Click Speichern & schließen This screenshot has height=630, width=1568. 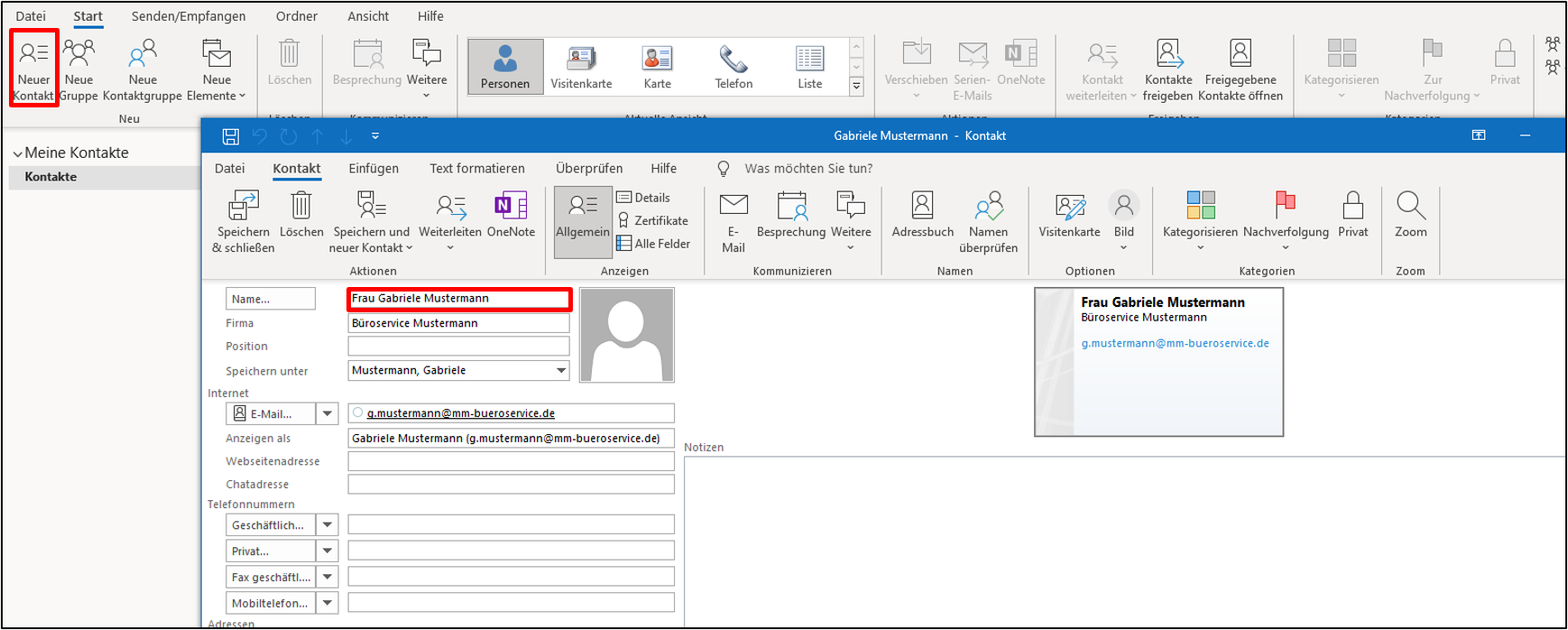(244, 222)
